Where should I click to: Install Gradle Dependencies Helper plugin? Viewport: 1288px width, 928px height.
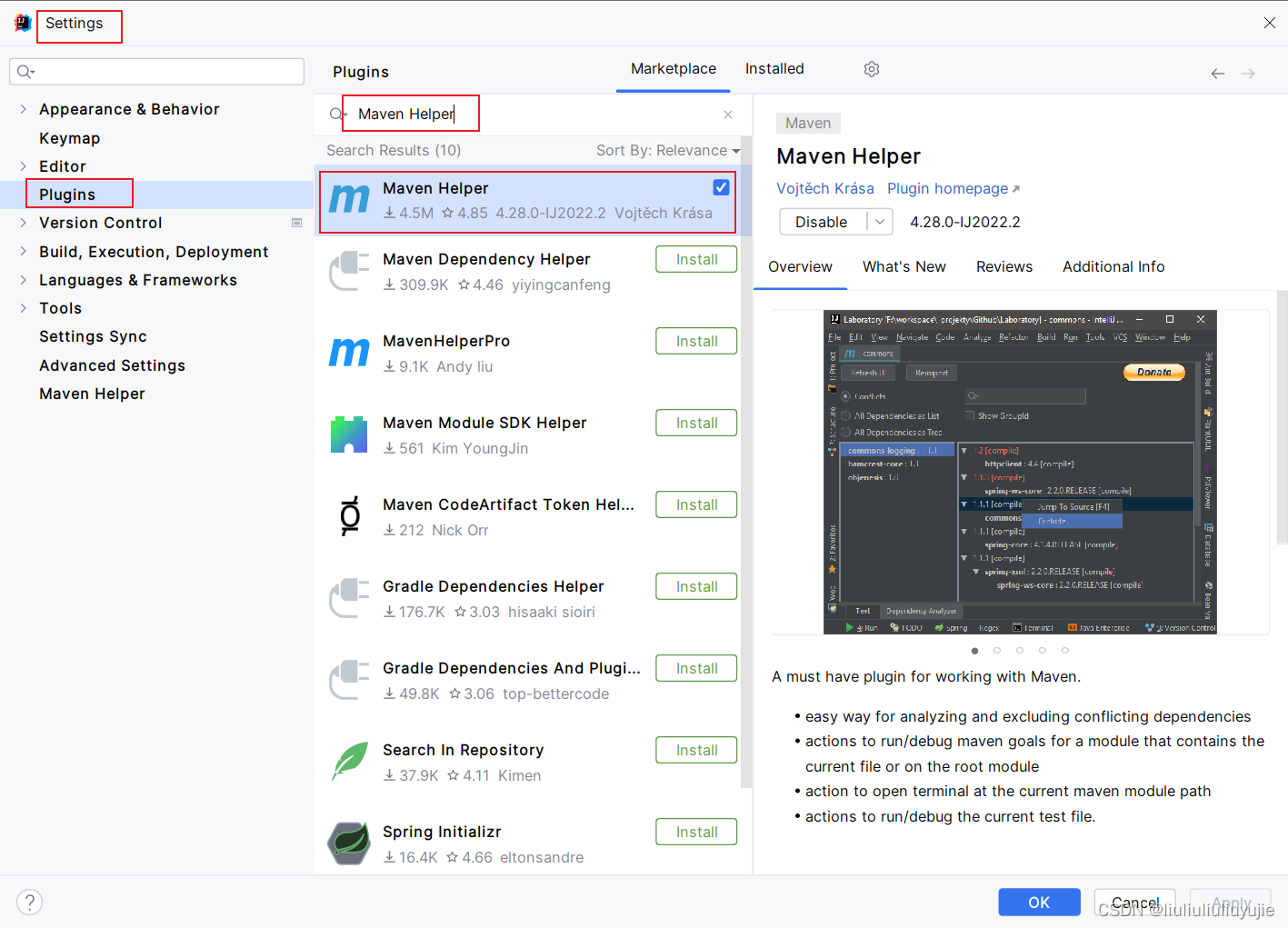coord(696,586)
